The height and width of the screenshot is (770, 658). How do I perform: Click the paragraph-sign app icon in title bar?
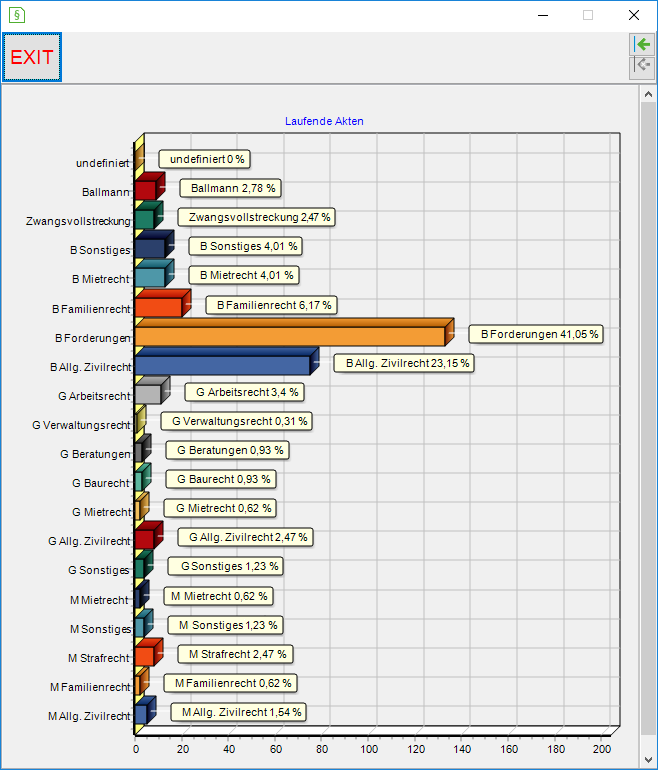[17, 15]
